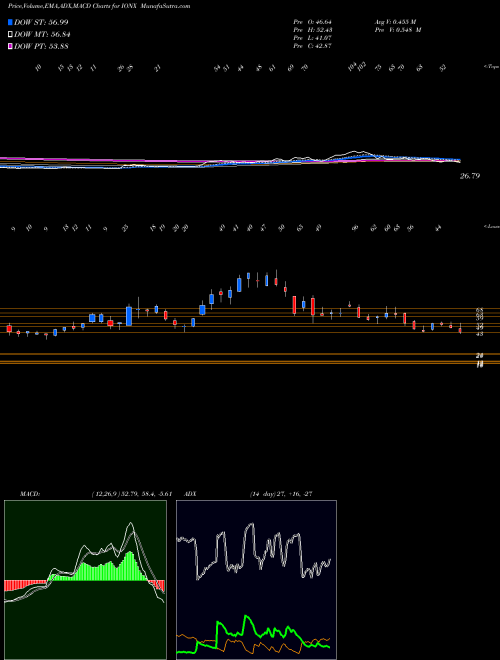The width and height of the screenshot is (500, 660).
Task: Click the 'Pre C: 42.87' close value
Action: point(313,46)
